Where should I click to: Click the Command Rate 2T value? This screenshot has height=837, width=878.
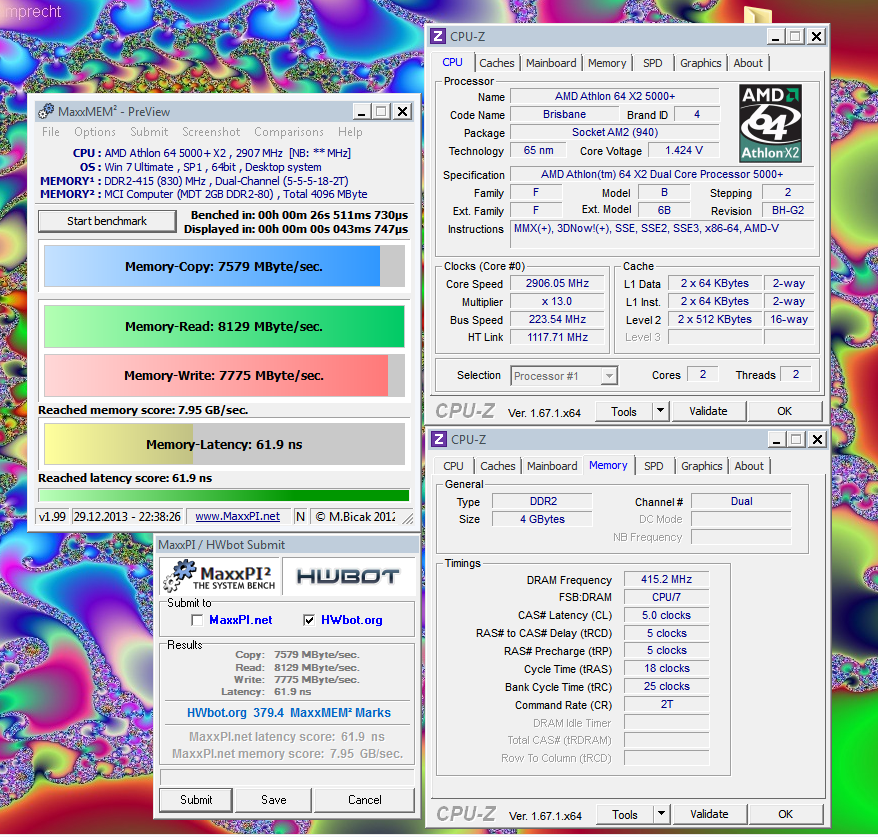[666, 704]
